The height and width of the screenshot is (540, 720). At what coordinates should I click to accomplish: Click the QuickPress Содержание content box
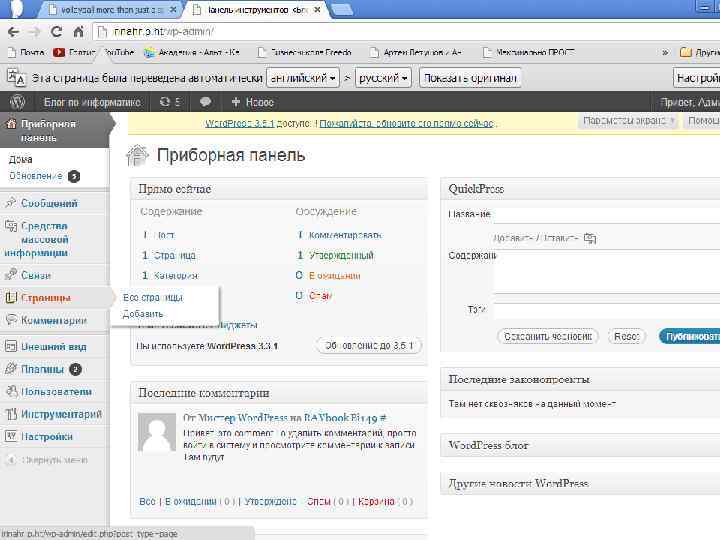pos(606,271)
